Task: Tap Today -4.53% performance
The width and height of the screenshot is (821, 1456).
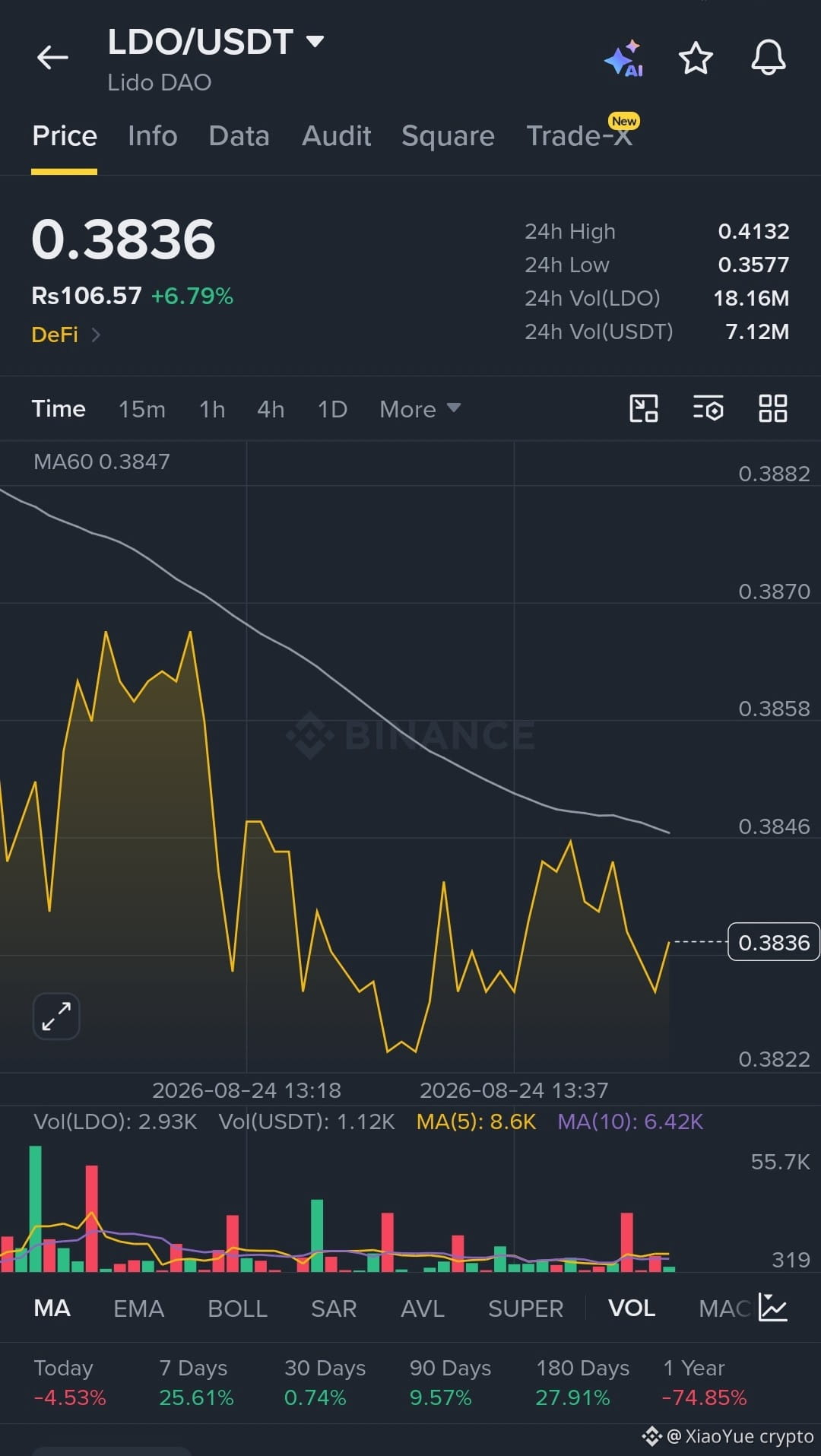Action: [70, 1383]
